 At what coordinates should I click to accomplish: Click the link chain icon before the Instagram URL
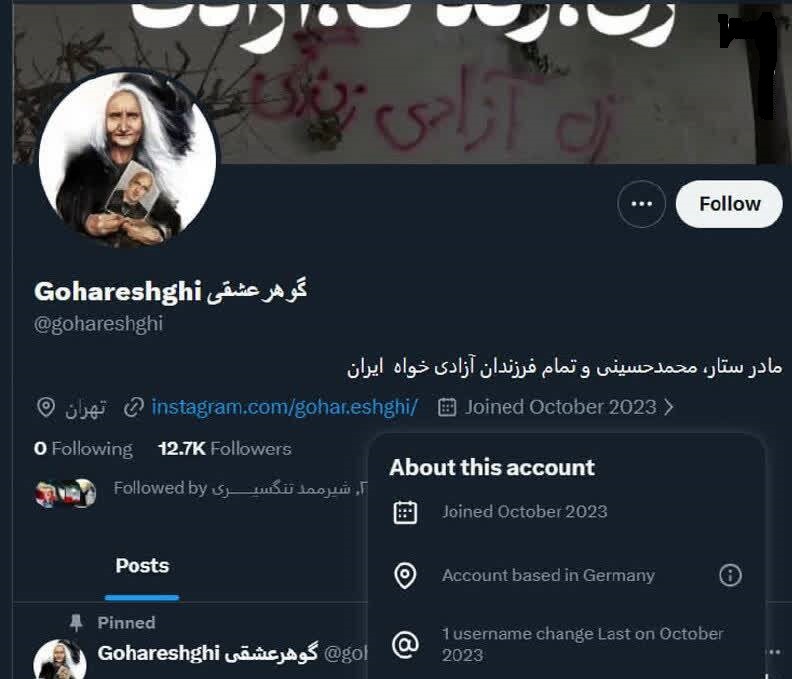[x=134, y=407]
